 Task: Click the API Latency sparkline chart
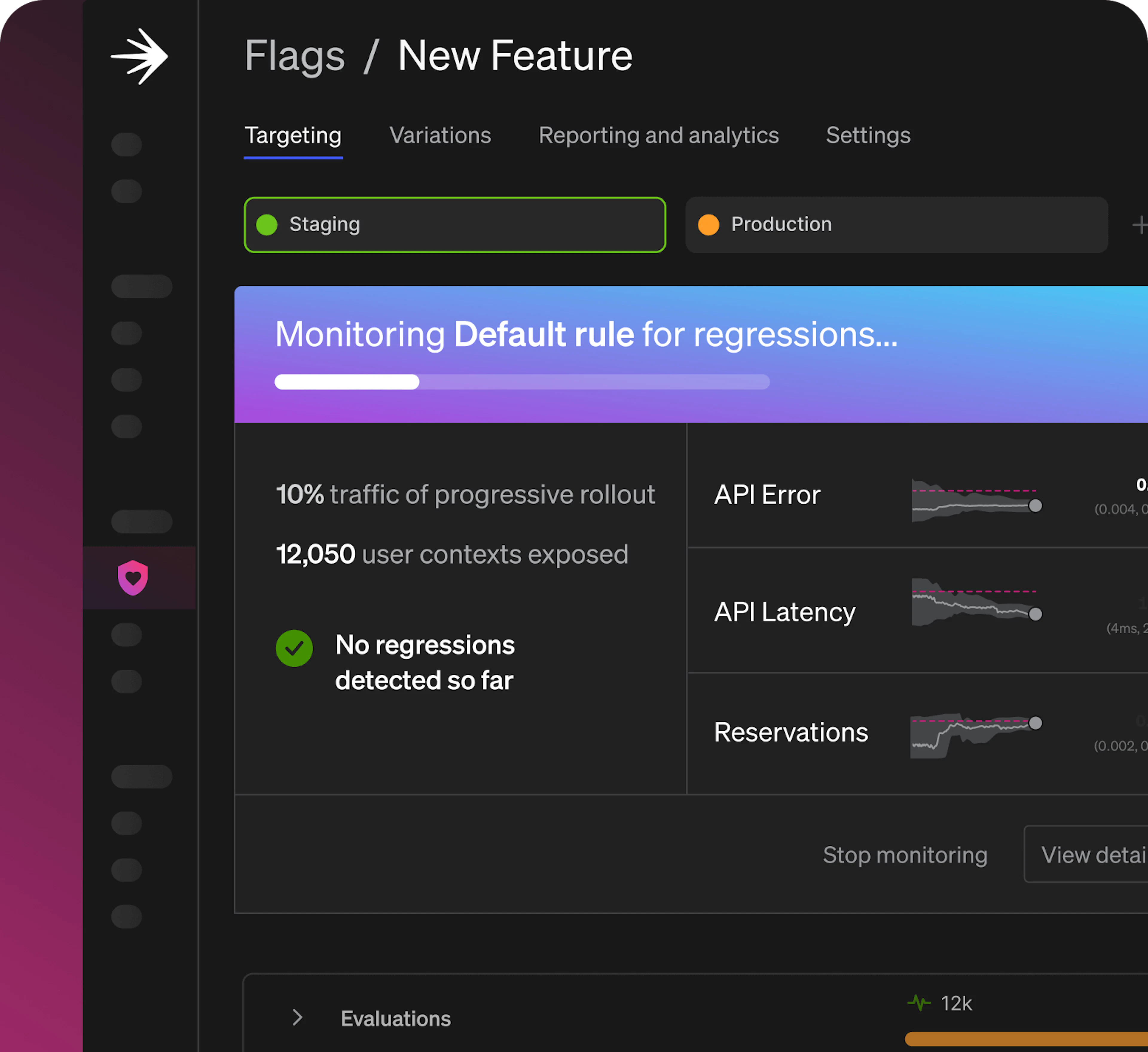[x=977, y=603]
